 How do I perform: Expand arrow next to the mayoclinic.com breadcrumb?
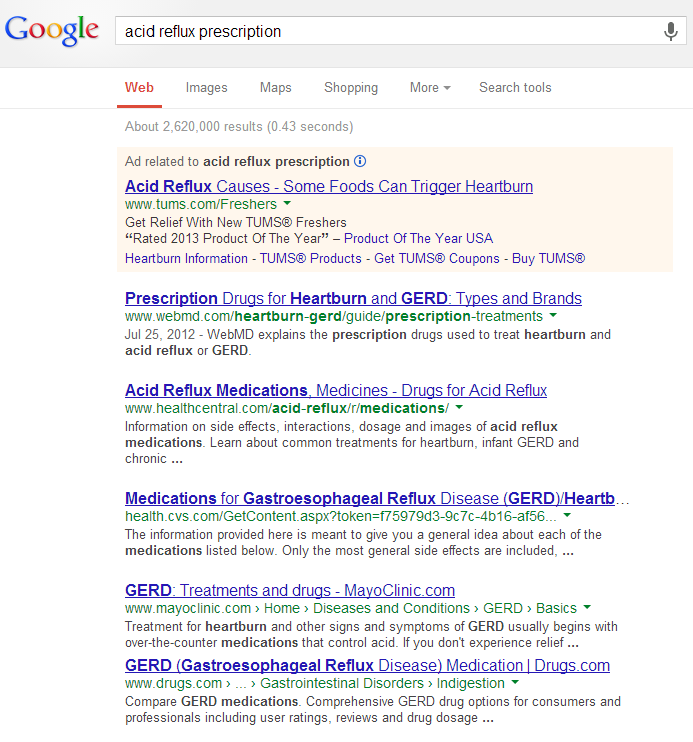click(x=587, y=607)
